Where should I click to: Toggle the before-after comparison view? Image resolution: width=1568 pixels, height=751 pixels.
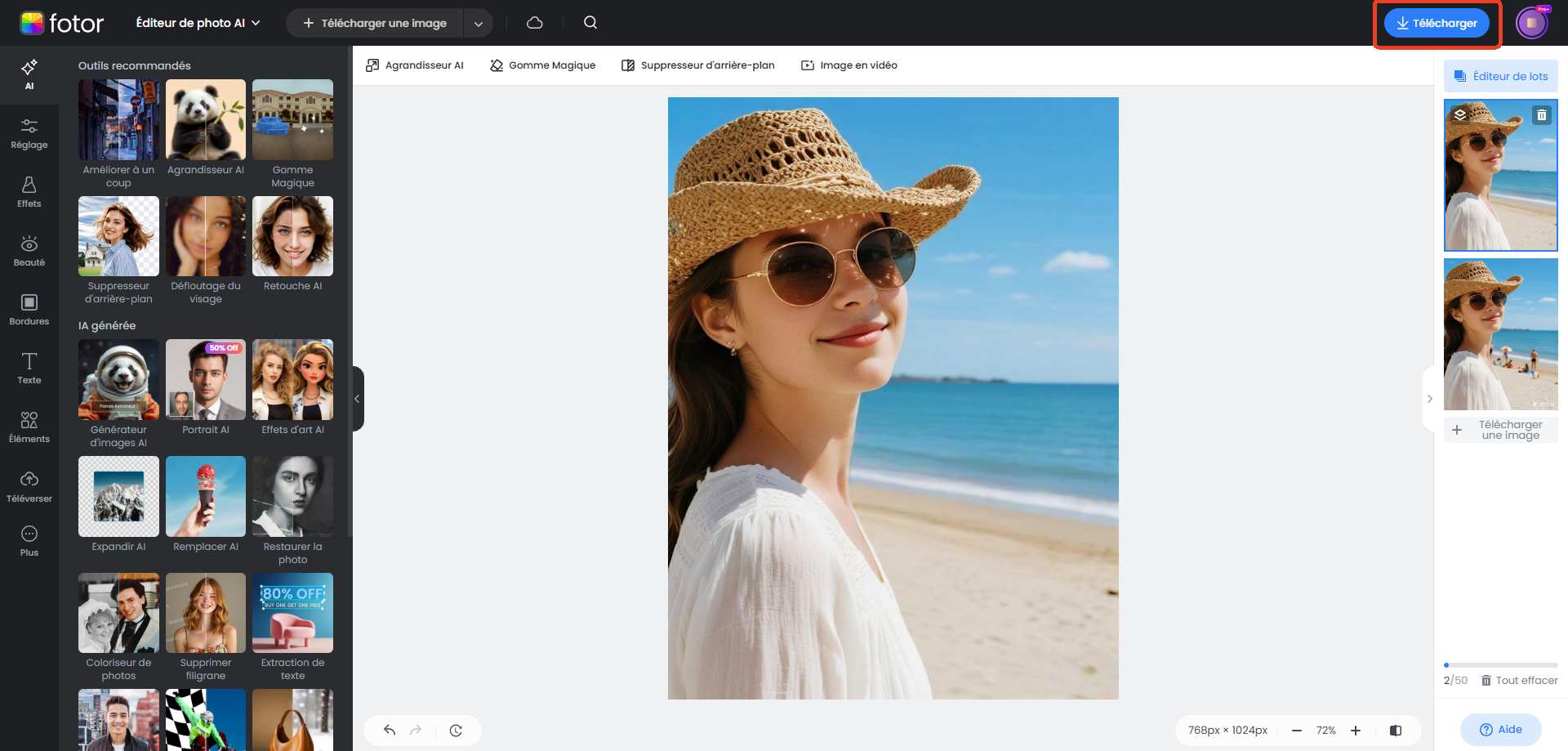point(1395,730)
